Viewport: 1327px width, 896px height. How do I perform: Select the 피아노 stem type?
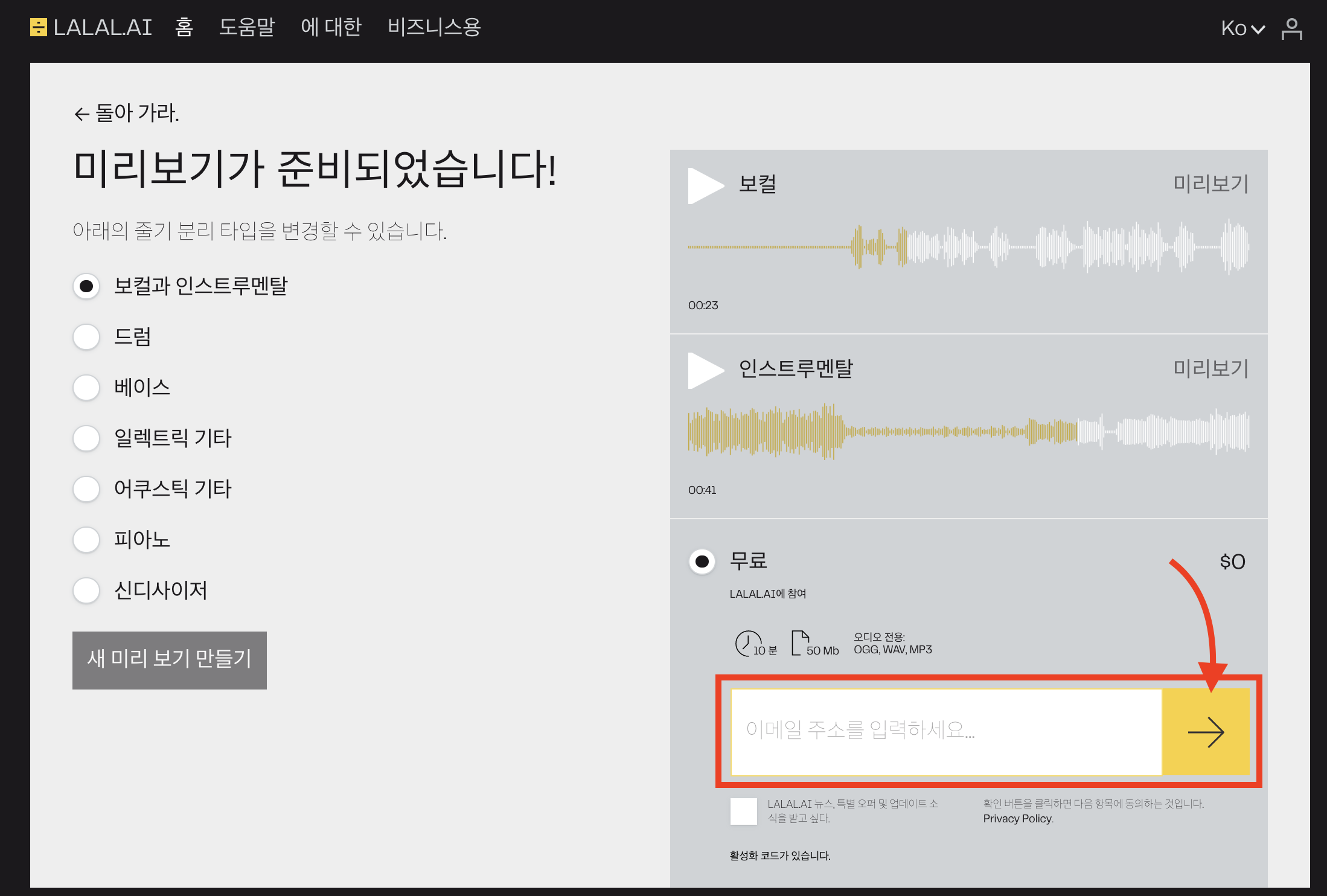tap(86, 540)
